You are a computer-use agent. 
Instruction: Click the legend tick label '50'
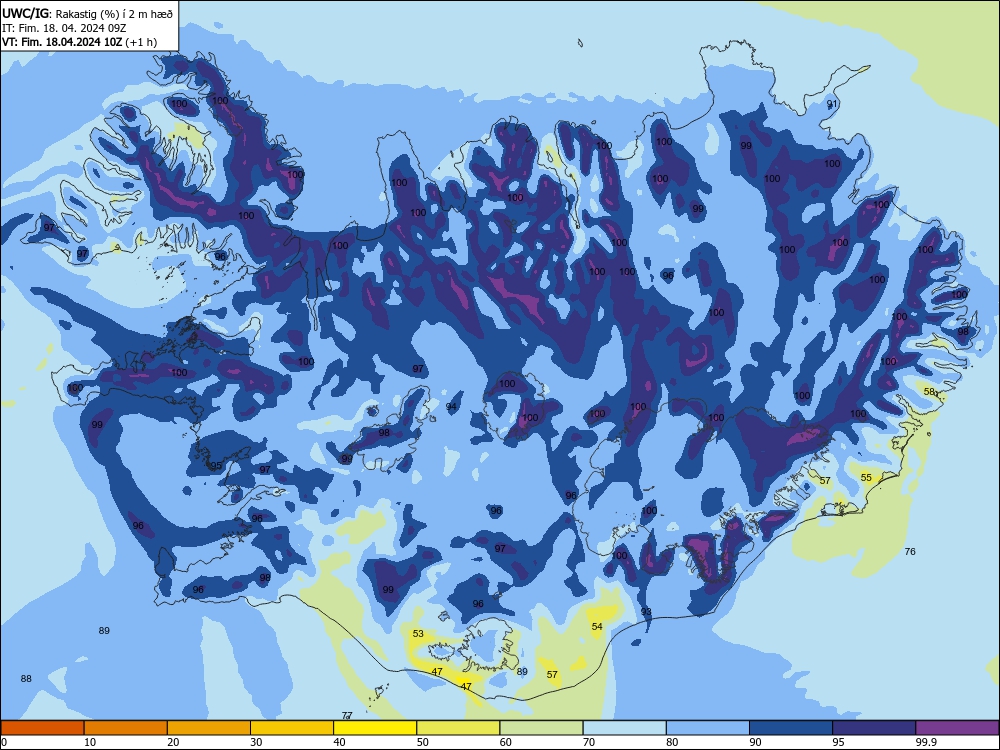(x=423, y=742)
